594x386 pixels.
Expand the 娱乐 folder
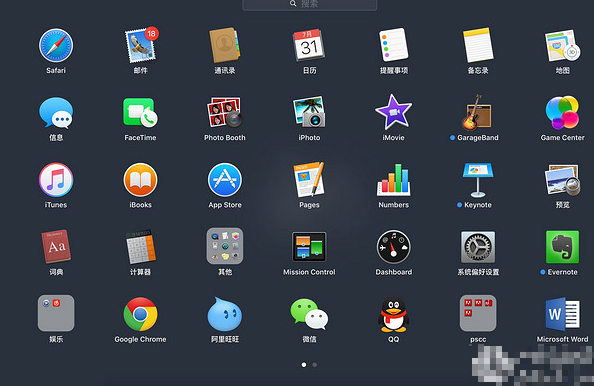coord(56,313)
